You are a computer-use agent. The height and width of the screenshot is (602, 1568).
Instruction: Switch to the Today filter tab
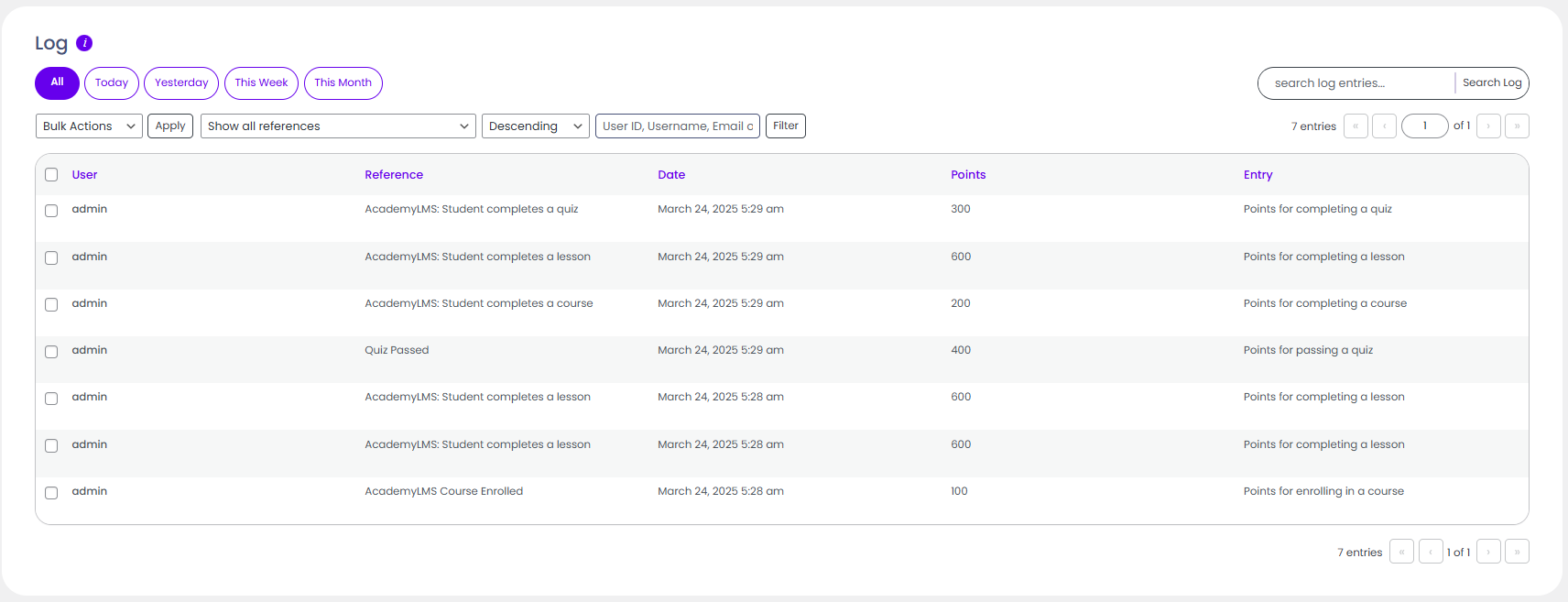pyautogui.click(x=112, y=82)
